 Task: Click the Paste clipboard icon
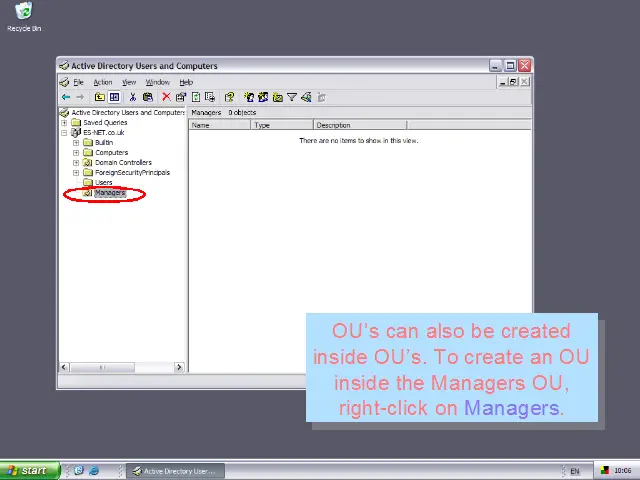click(147, 97)
